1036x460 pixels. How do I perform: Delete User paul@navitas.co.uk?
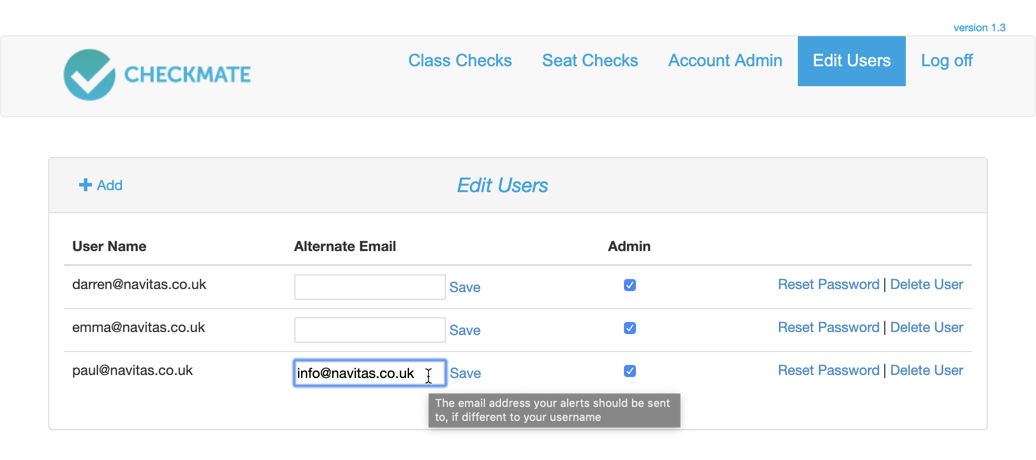click(927, 371)
